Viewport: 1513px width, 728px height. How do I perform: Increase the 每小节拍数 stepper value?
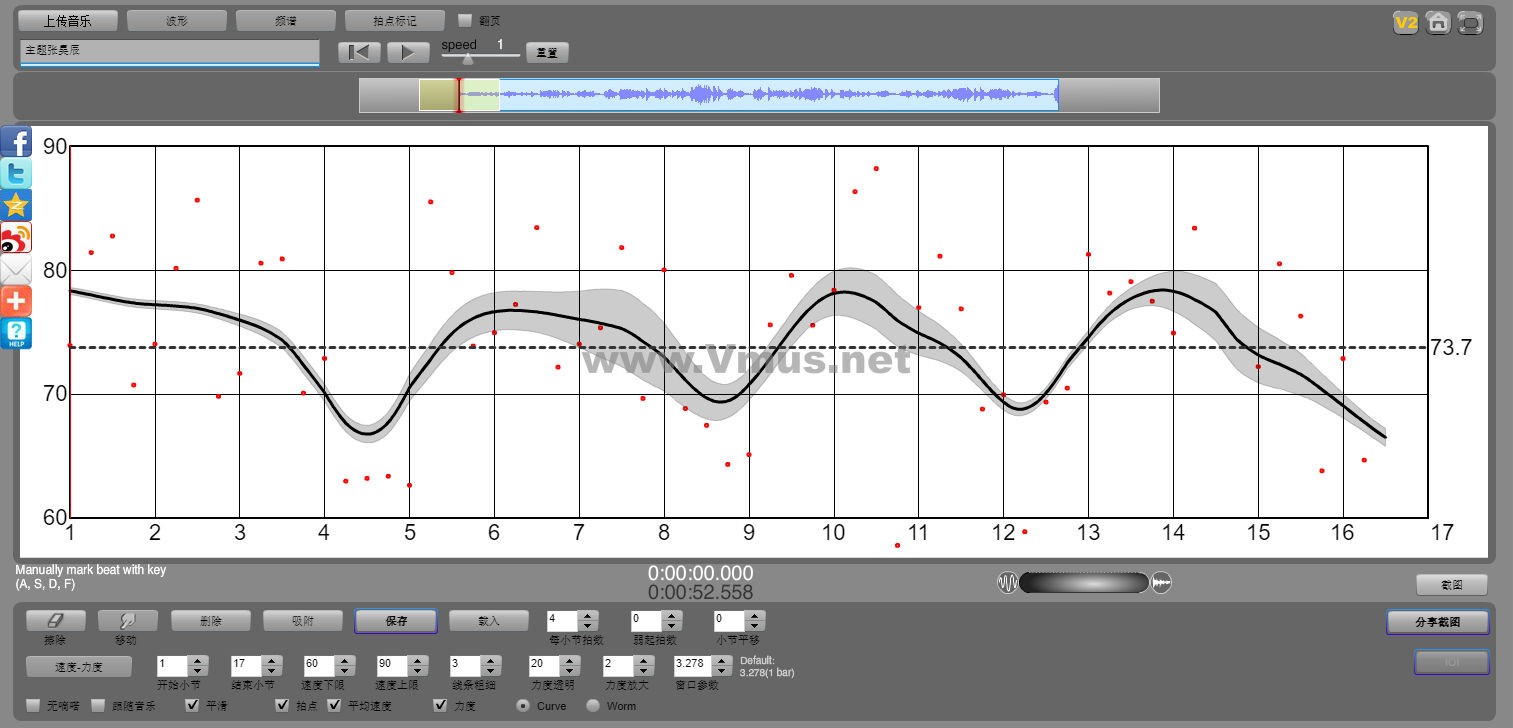pyautogui.click(x=588, y=616)
